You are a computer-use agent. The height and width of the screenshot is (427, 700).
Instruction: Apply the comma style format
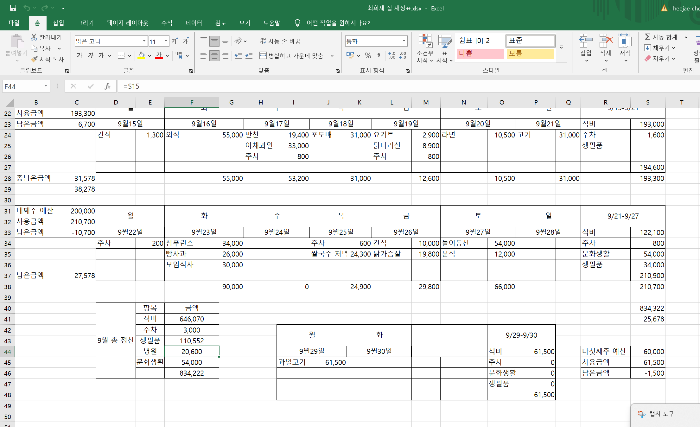point(379,55)
